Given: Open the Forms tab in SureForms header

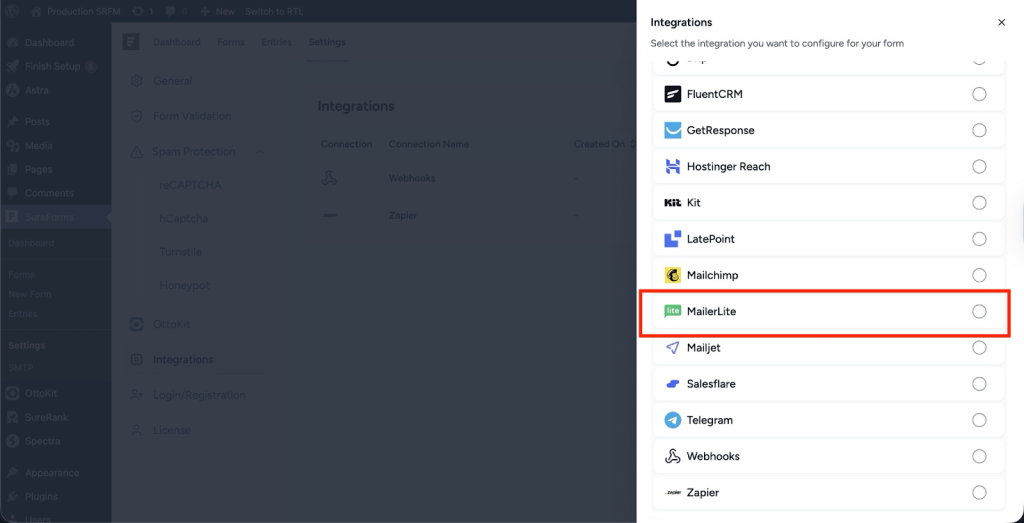Looking at the screenshot, I should tap(231, 42).
